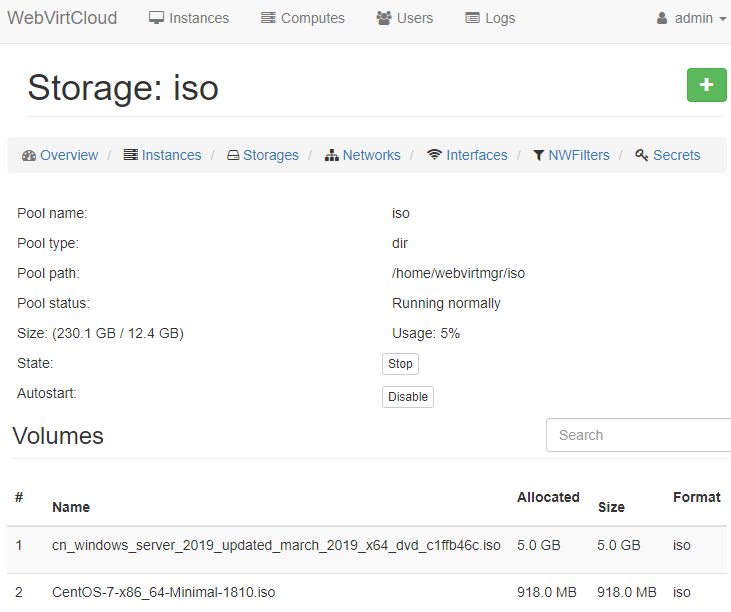Open the admin user dropdown
The width and height of the screenshot is (731, 612).
click(x=692, y=18)
